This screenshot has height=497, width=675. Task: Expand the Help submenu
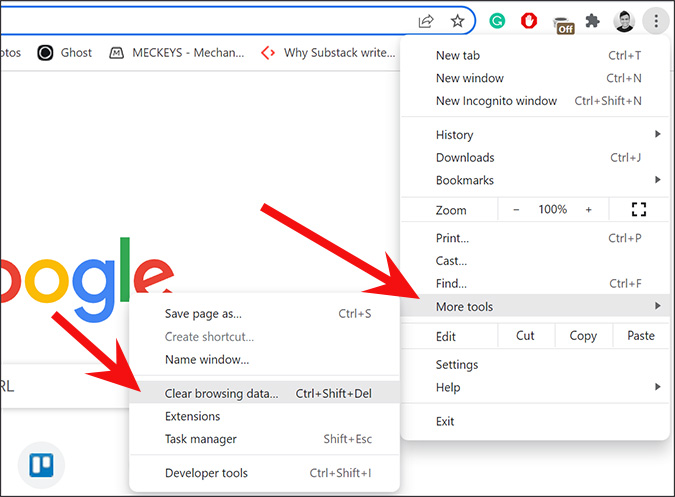pos(548,387)
